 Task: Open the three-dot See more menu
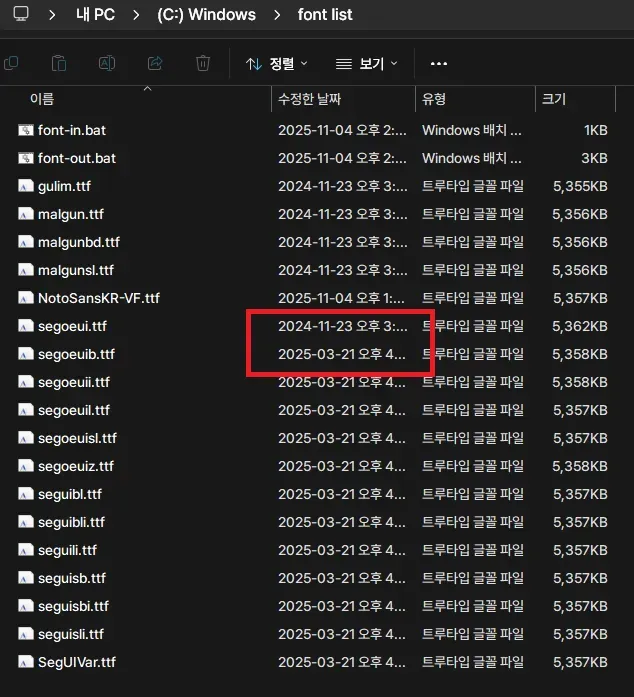pyautogui.click(x=438, y=63)
